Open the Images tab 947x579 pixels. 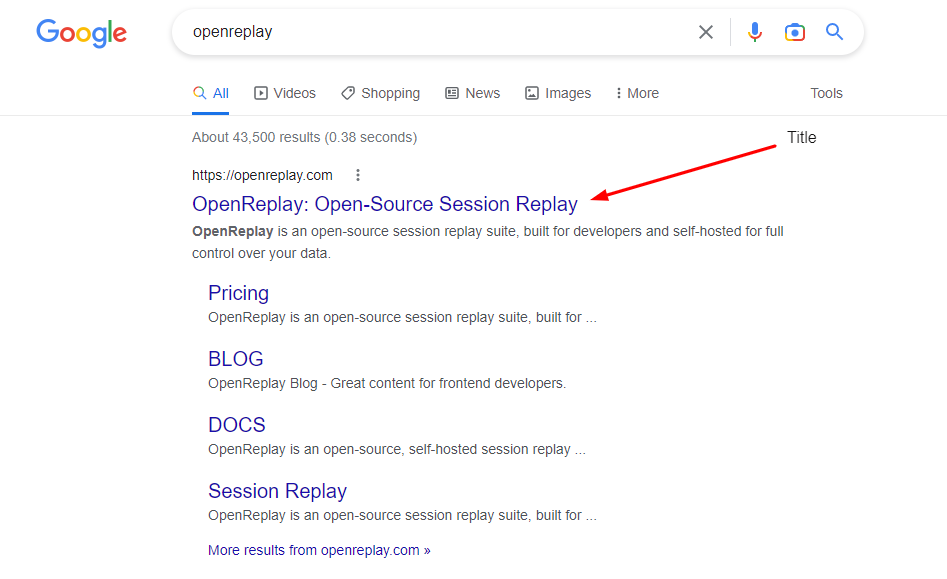point(558,93)
